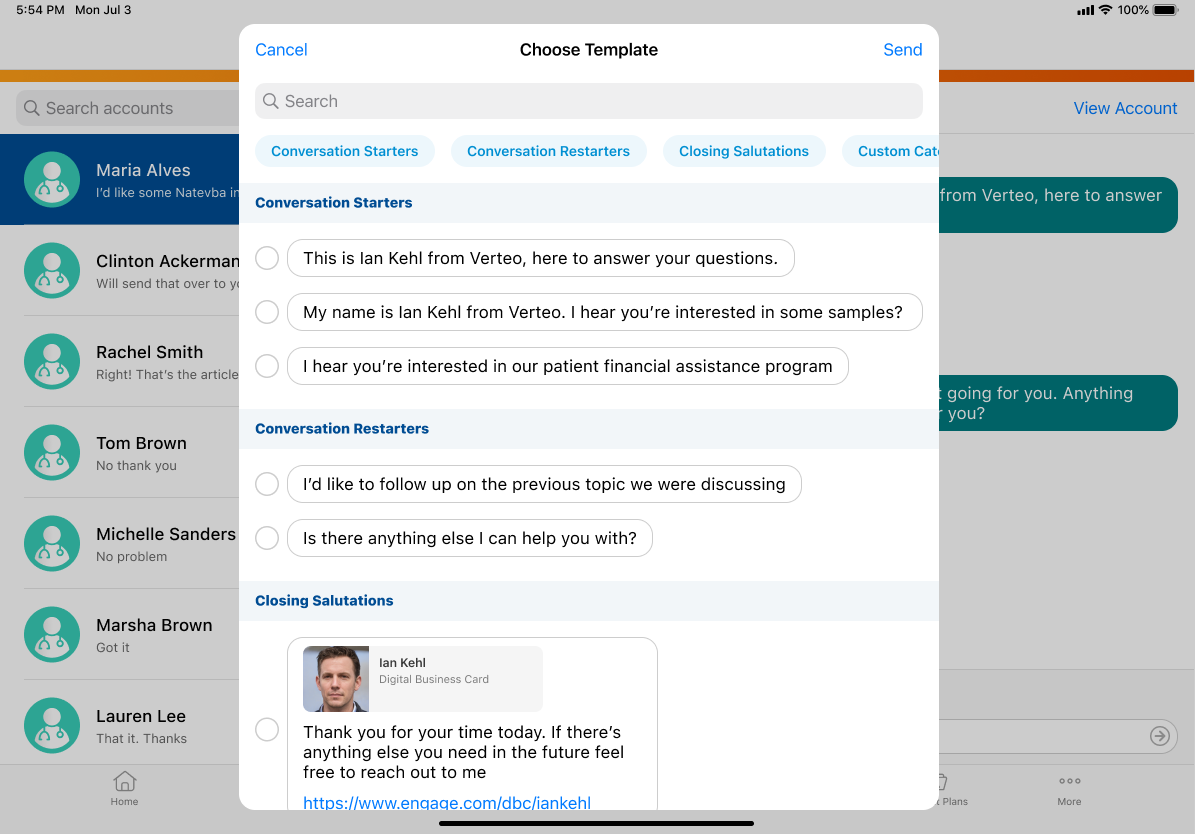
Task: Jump to Conversation Starters category
Action: pos(344,151)
